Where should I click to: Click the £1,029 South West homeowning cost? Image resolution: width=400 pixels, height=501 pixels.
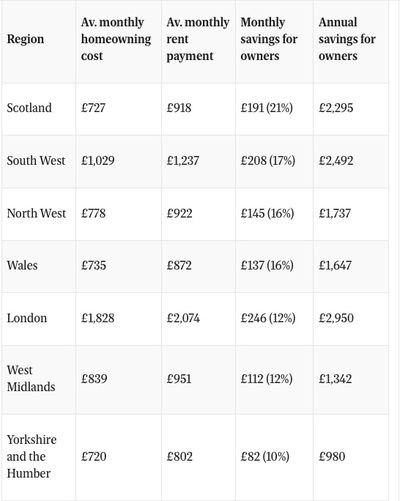point(98,161)
